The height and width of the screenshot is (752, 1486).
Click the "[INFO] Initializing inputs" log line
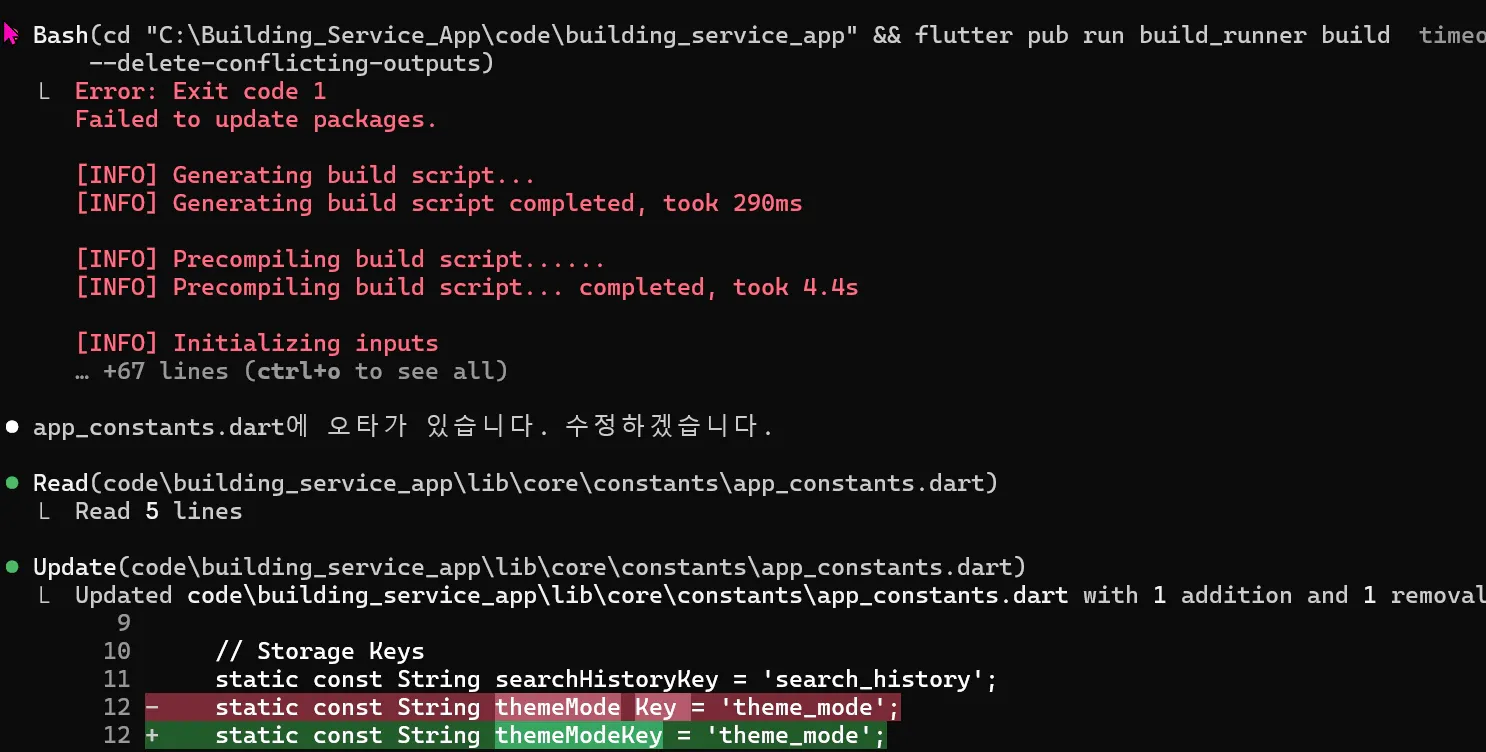coord(257,344)
